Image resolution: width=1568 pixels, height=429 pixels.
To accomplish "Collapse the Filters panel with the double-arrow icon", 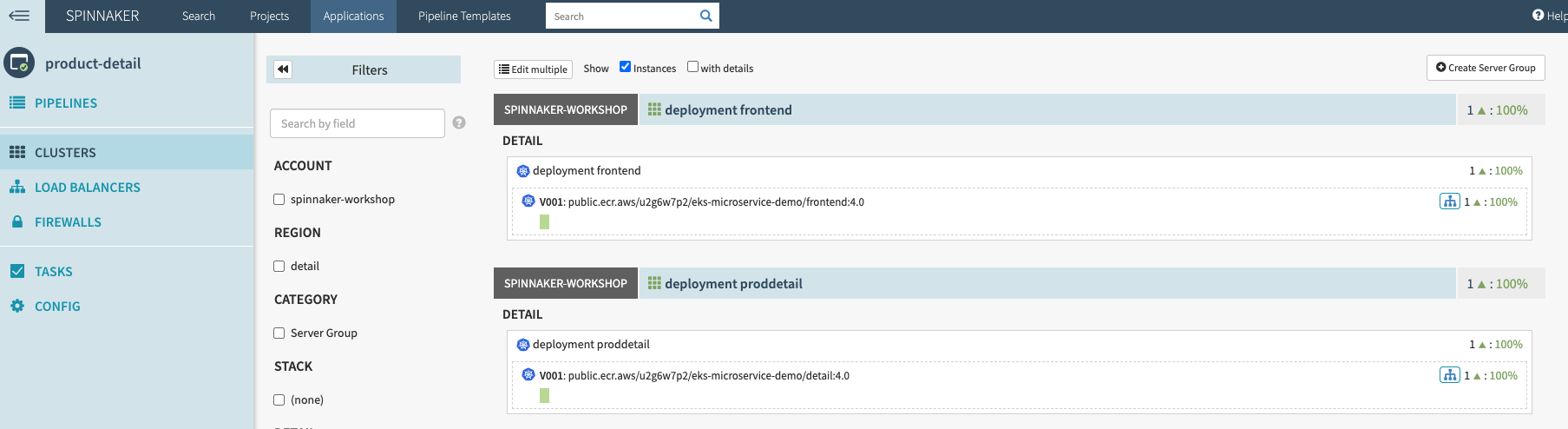I will (283, 69).
